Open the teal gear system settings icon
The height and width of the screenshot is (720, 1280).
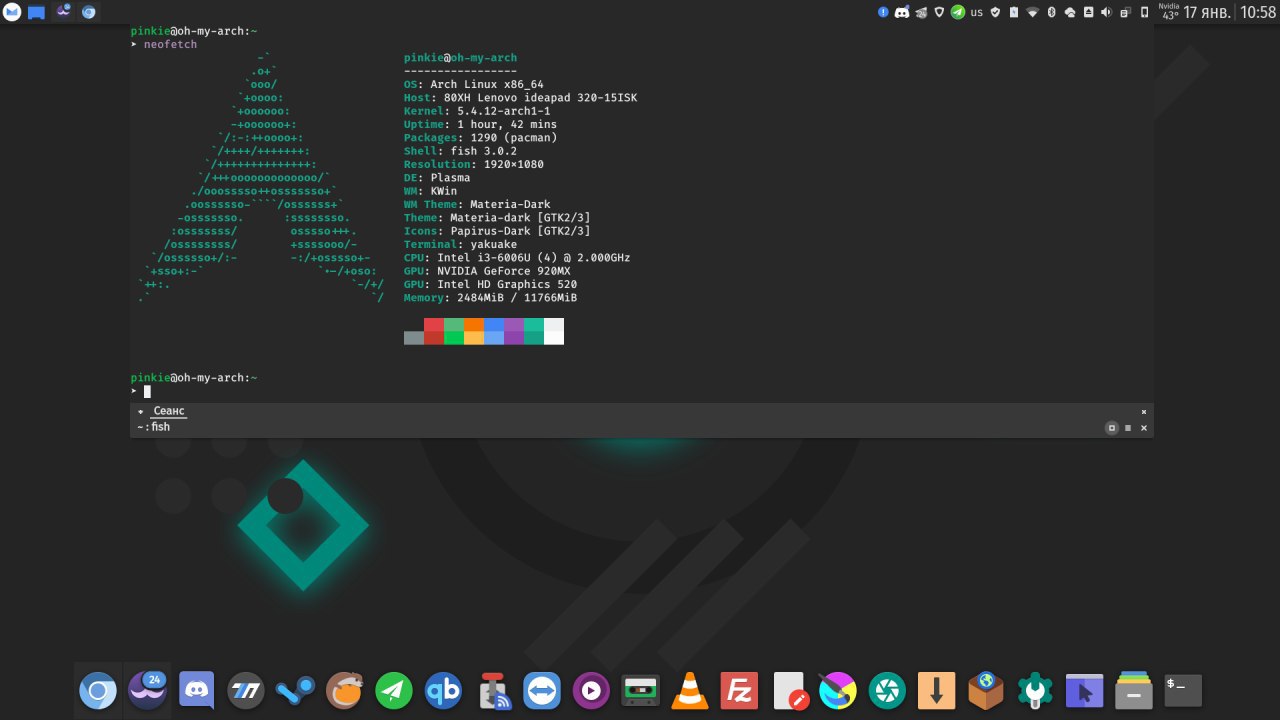click(x=1035, y=691)
